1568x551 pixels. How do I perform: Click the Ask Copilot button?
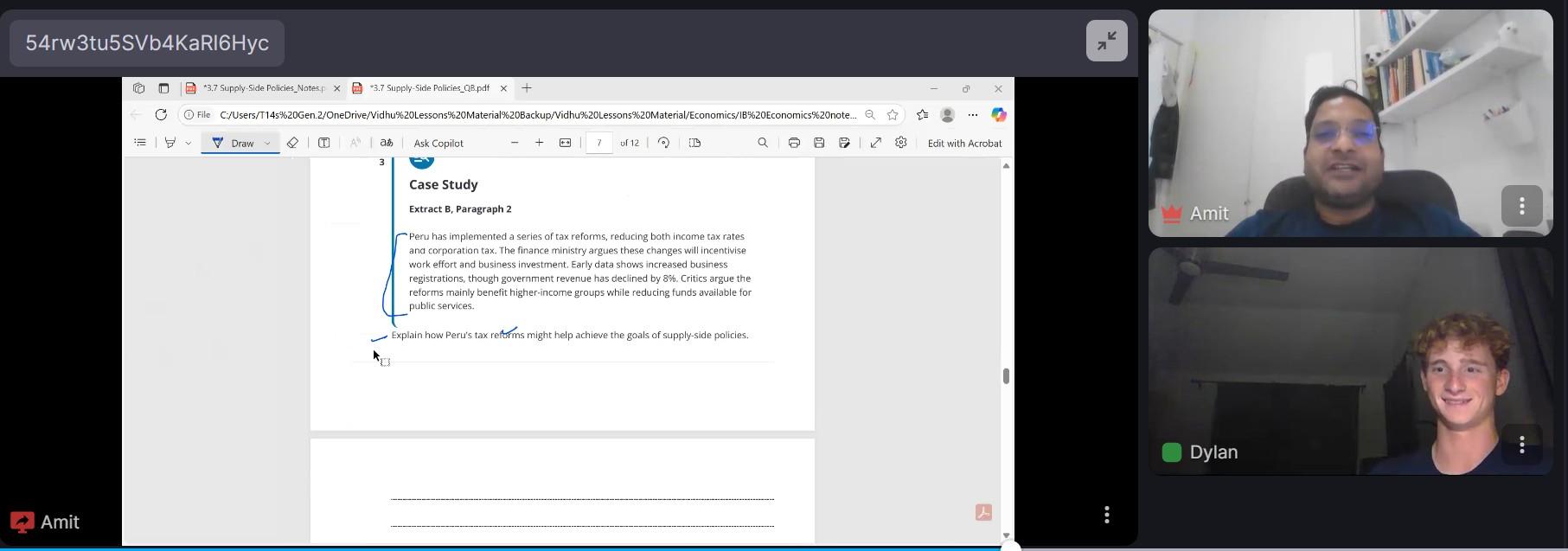(438, 143)
